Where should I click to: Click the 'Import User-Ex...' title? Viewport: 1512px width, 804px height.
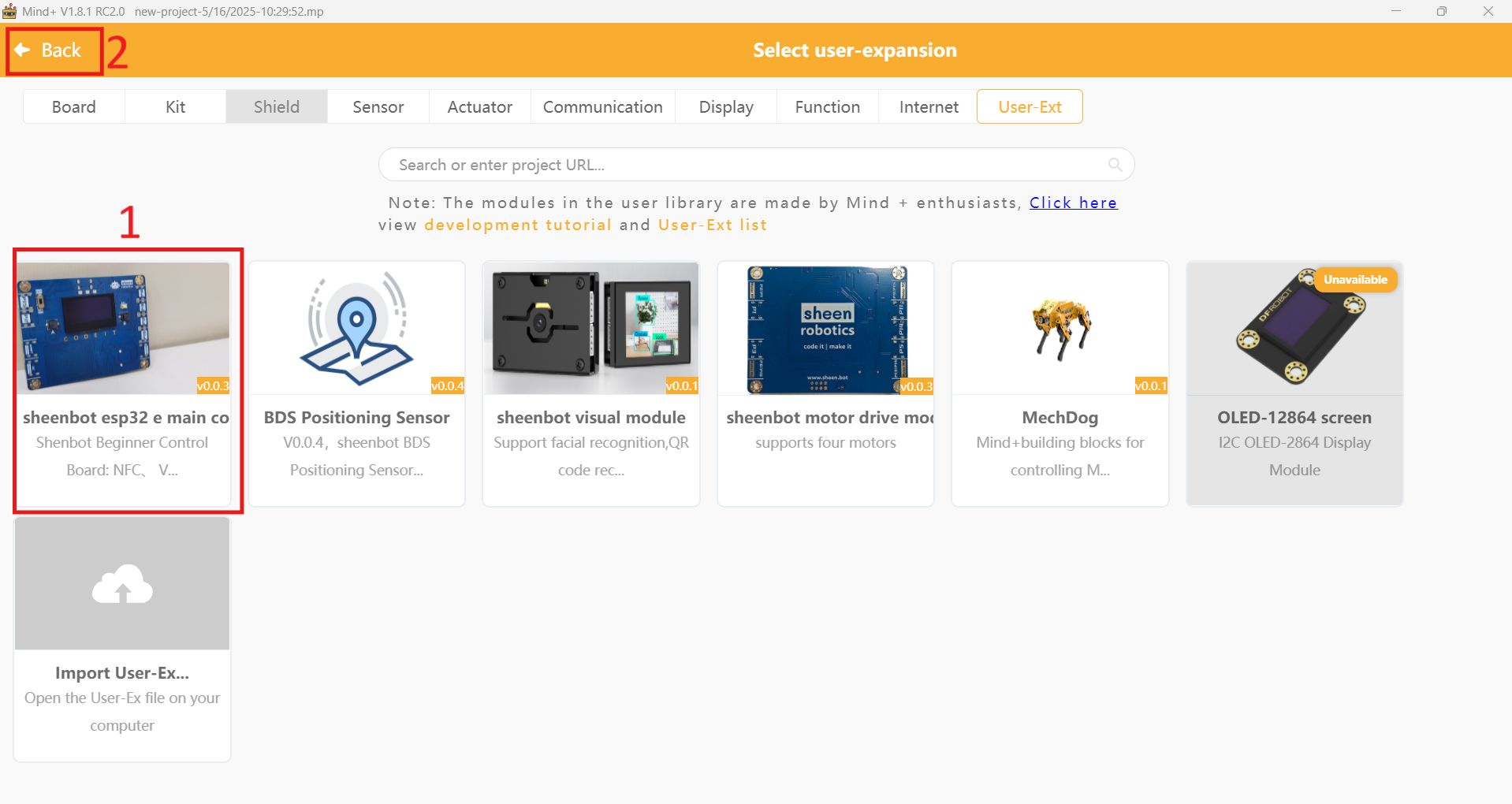tap(122, 673)
